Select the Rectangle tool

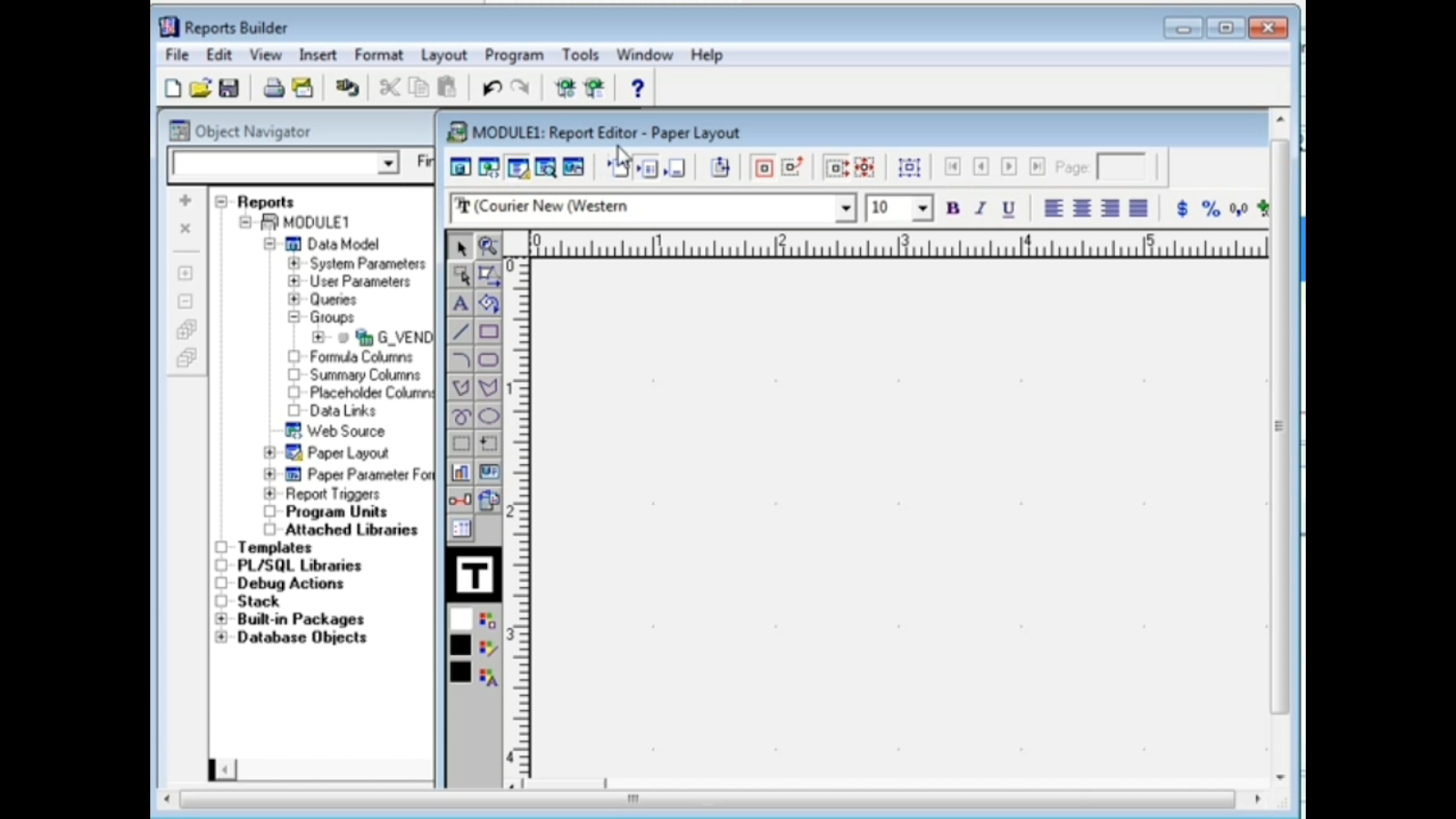point(489,331)
